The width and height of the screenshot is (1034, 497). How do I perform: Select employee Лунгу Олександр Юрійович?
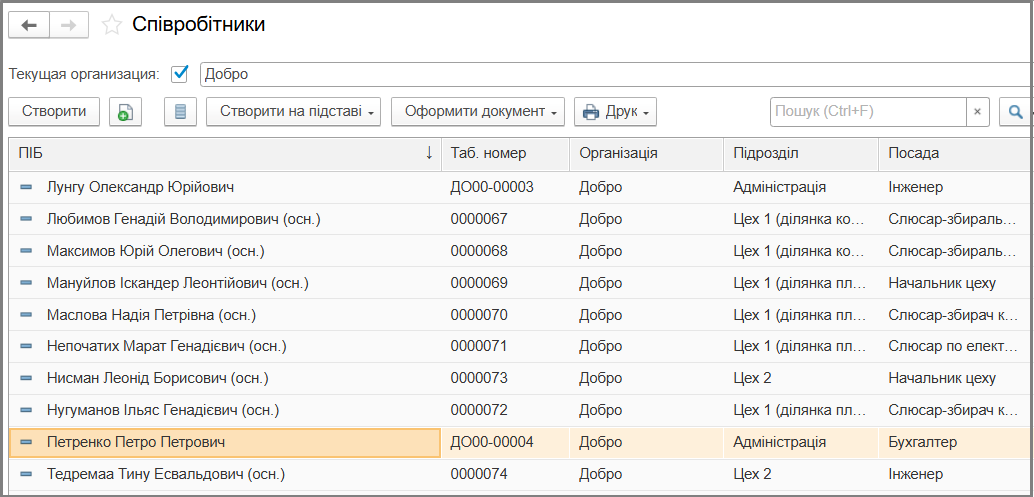click(140, 188)
